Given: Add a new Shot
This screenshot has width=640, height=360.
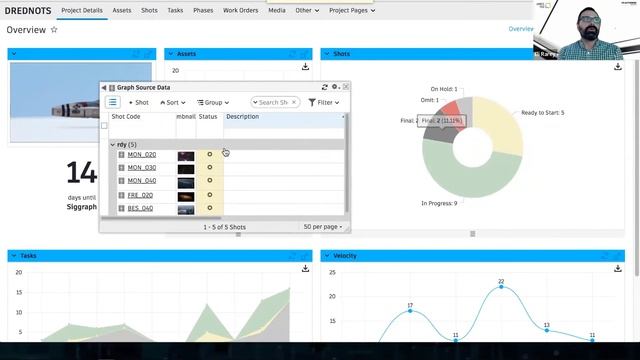Looking at the screenshot, I should [139, 102].
